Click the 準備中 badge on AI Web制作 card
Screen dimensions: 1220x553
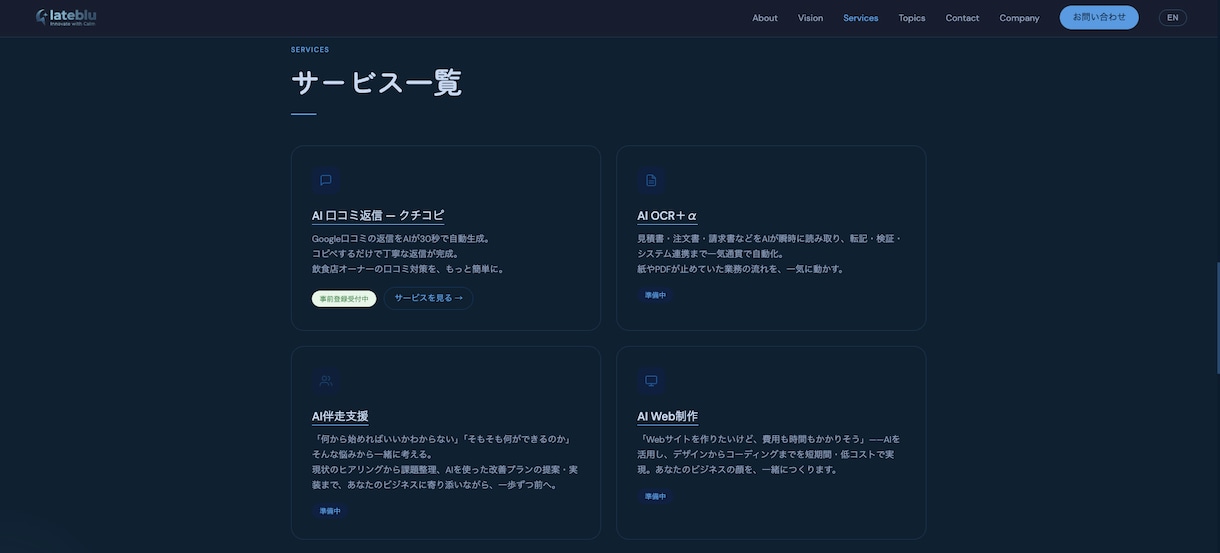(655, 496)
